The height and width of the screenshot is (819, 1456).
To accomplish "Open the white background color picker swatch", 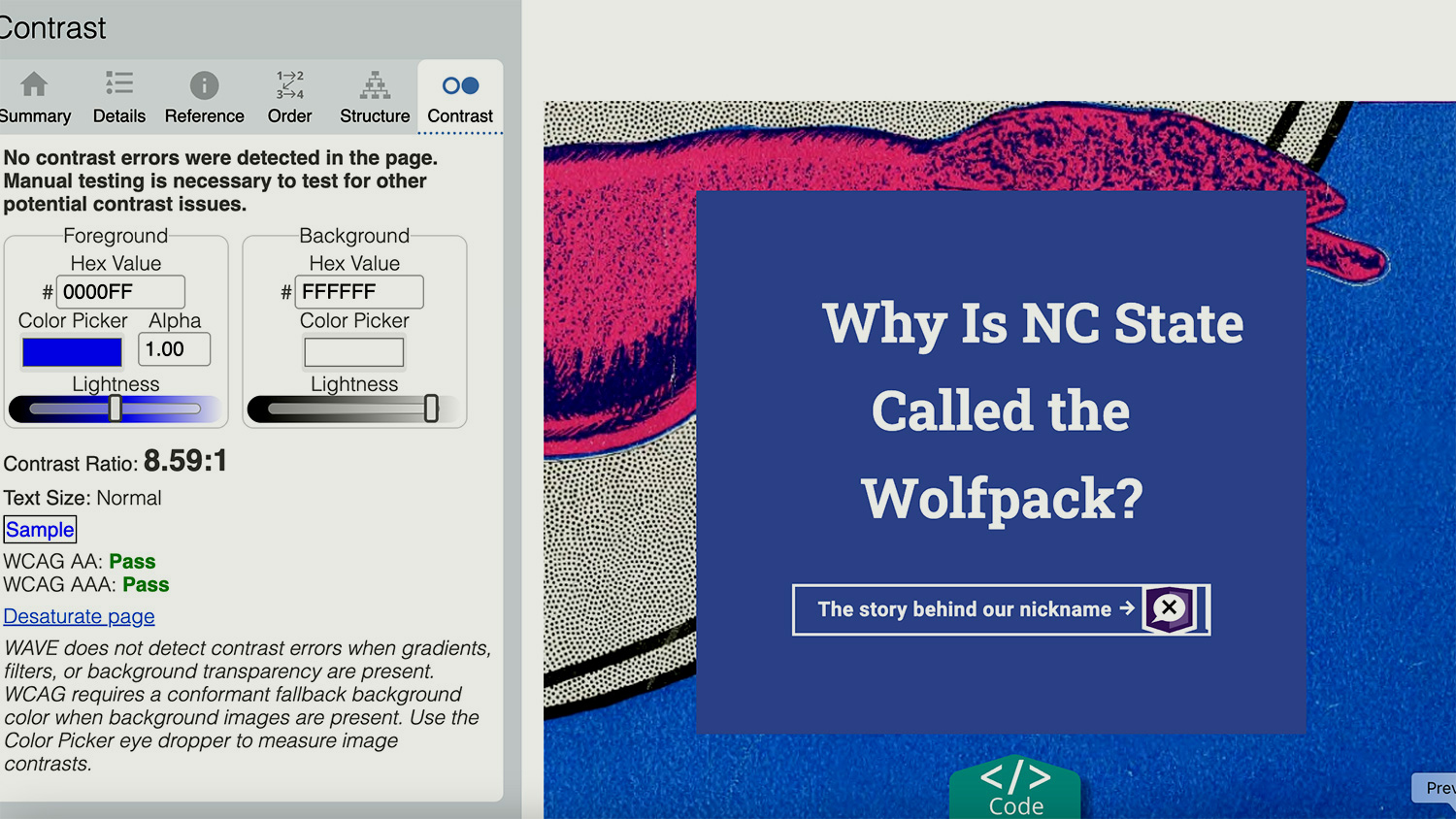I will tap(354, 352).
